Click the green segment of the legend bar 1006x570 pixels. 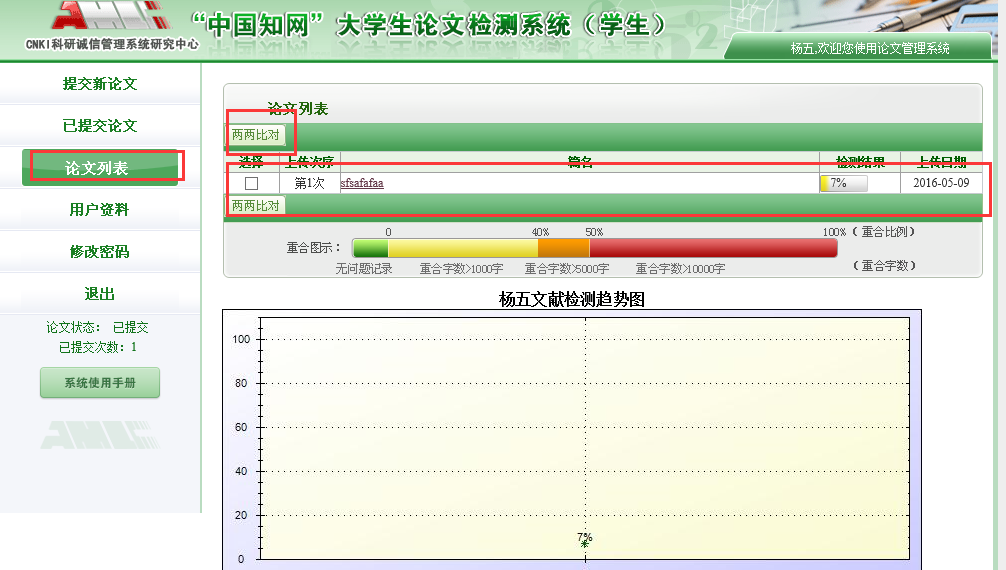pos(371,248)
